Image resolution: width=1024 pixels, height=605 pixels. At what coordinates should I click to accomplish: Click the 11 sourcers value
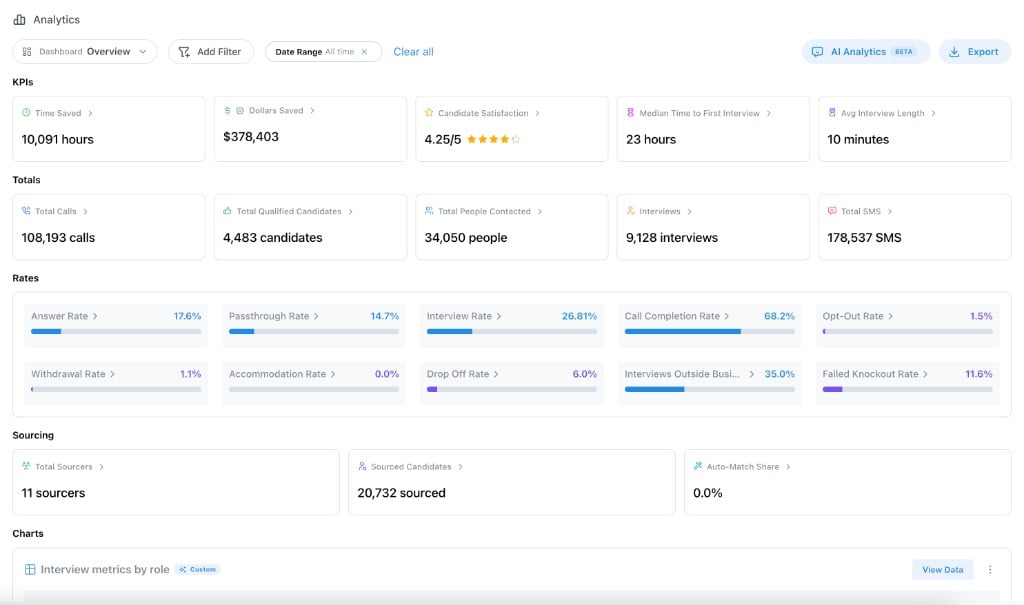click(53, 493)
